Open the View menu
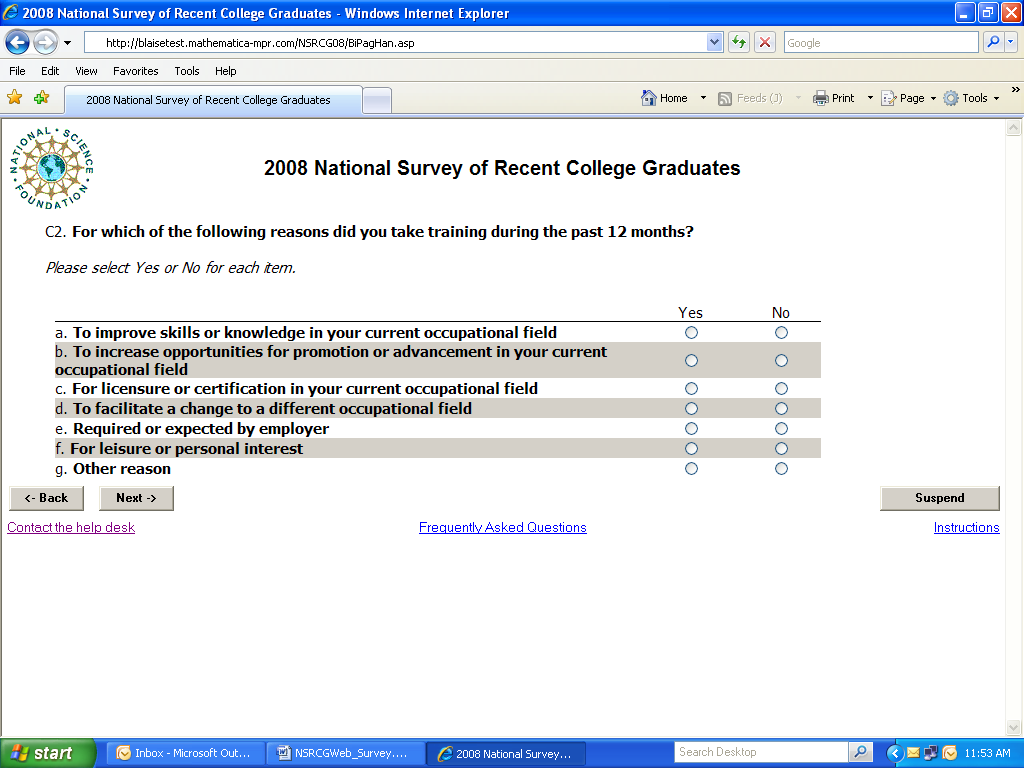 (86, 71)
